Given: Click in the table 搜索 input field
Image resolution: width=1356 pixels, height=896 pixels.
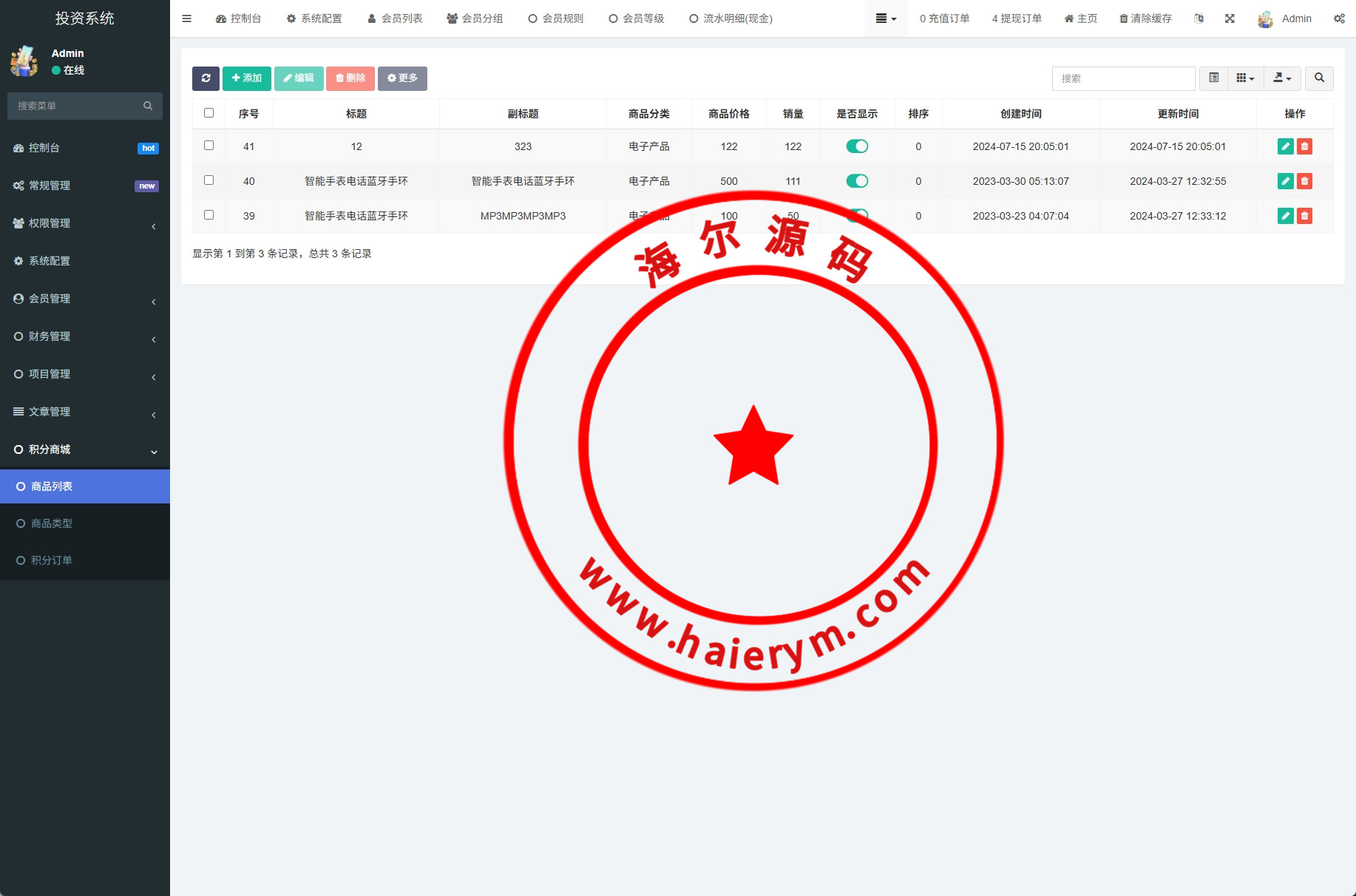Looking at the screenshot, I should [1122, 78].
